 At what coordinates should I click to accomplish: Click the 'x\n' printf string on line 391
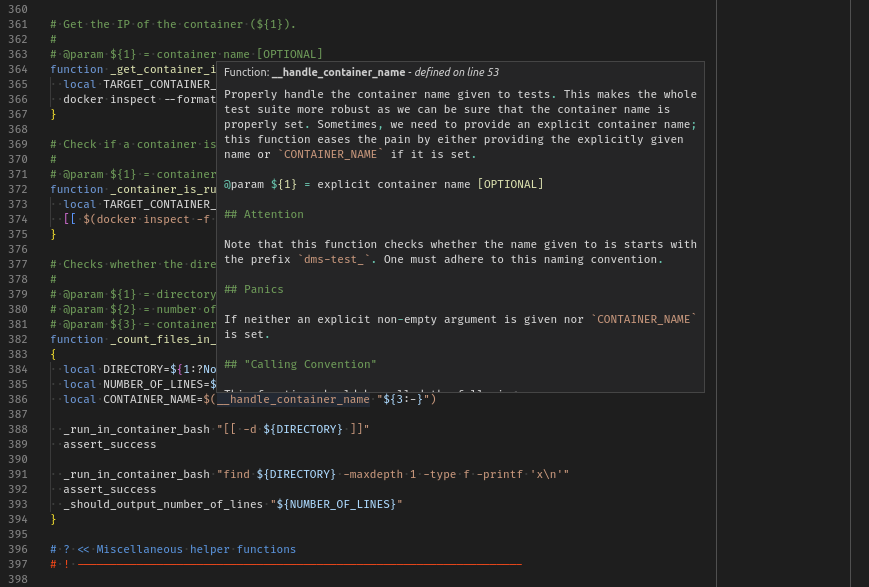[546, 474]
